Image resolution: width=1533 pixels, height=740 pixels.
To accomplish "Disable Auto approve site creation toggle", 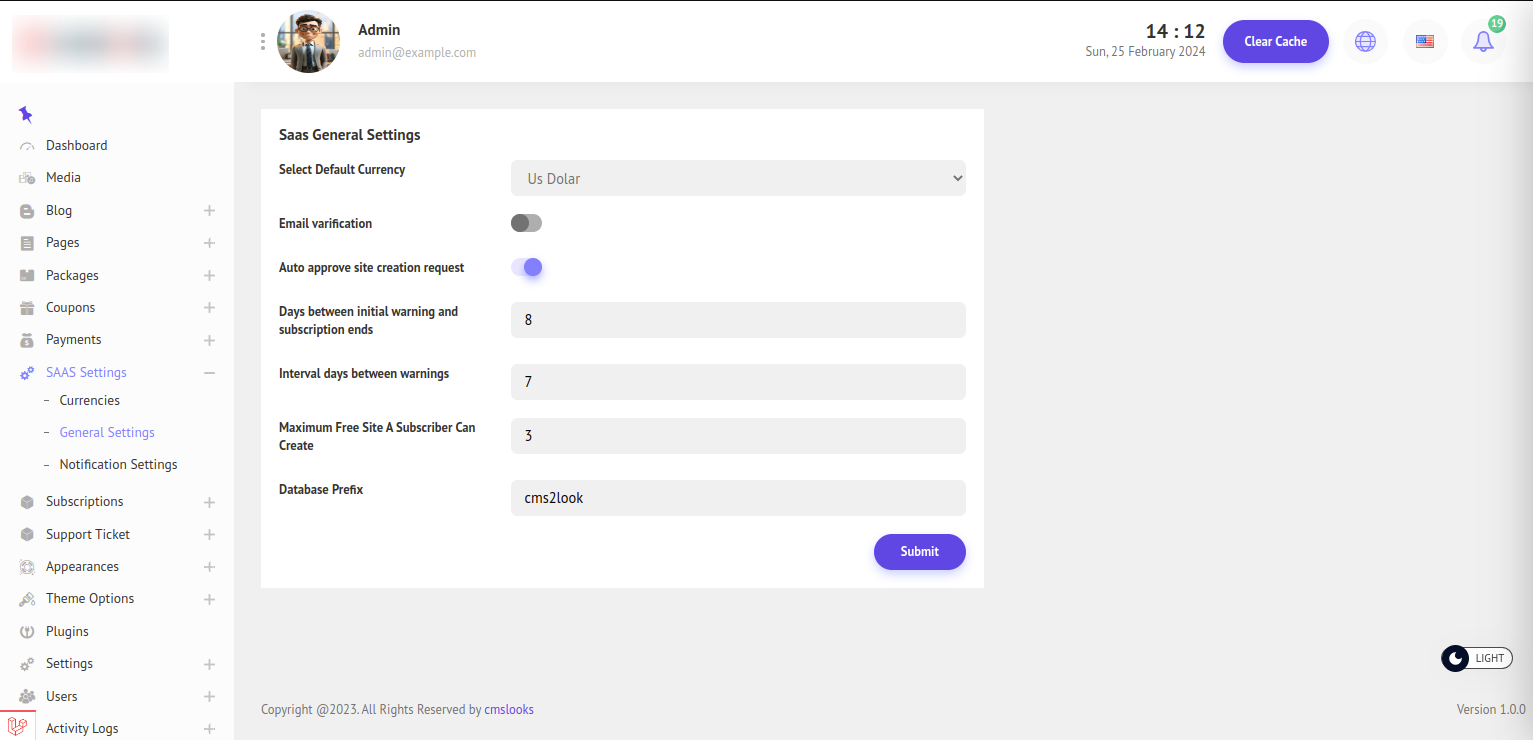I will (x=526, y=267).
